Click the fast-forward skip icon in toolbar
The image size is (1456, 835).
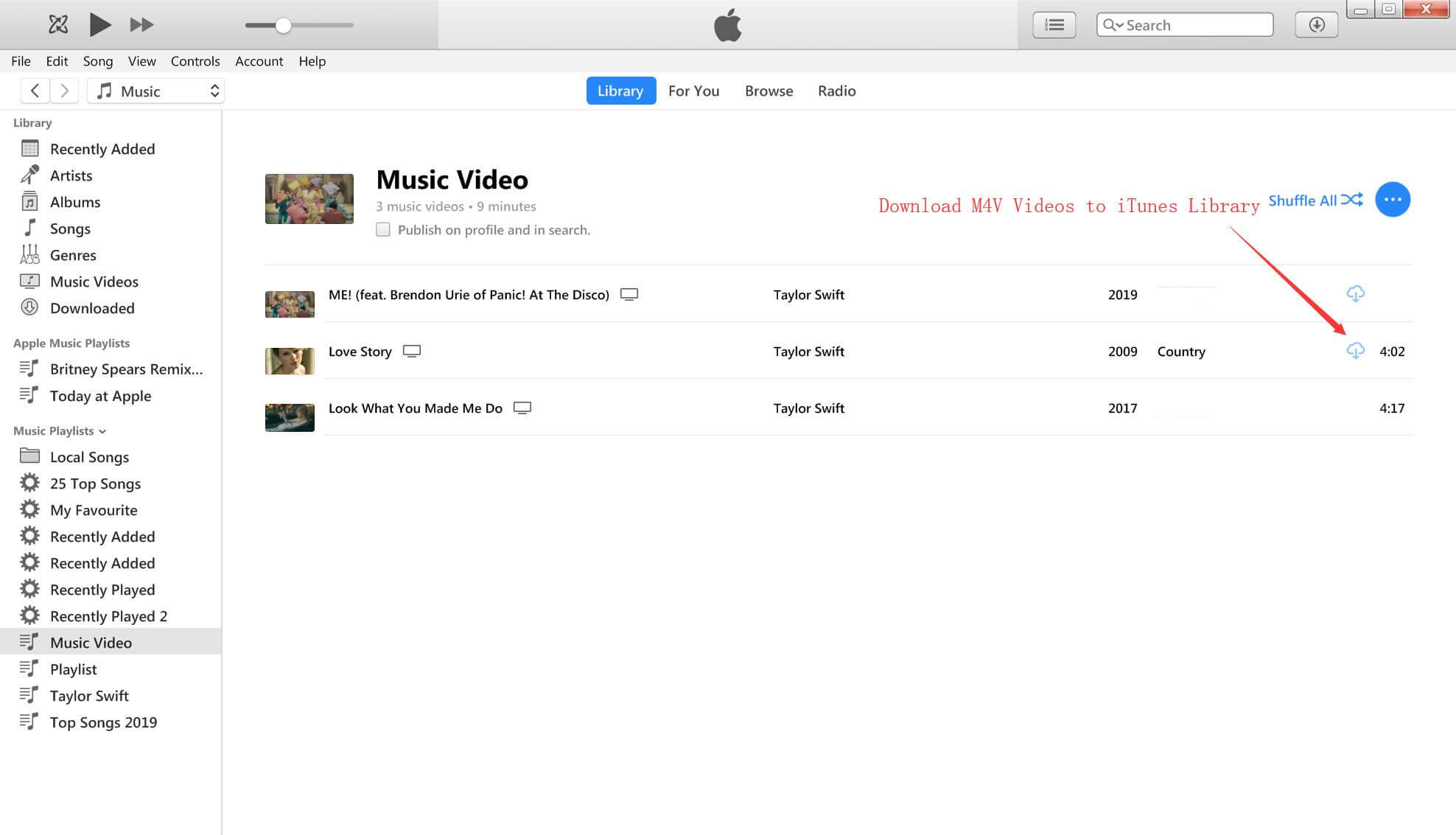140,25
